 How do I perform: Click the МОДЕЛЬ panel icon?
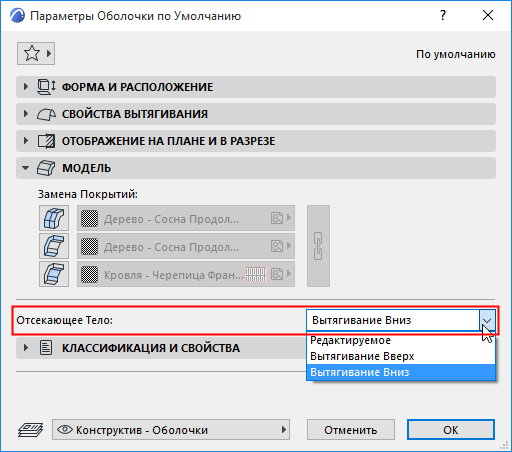46,168
